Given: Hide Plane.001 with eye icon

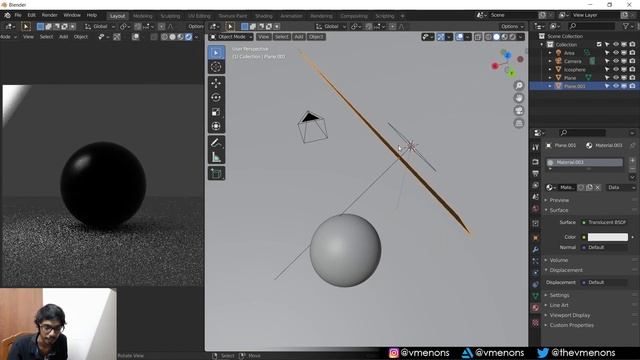Looking at the screenshot, I should (616, 86).
